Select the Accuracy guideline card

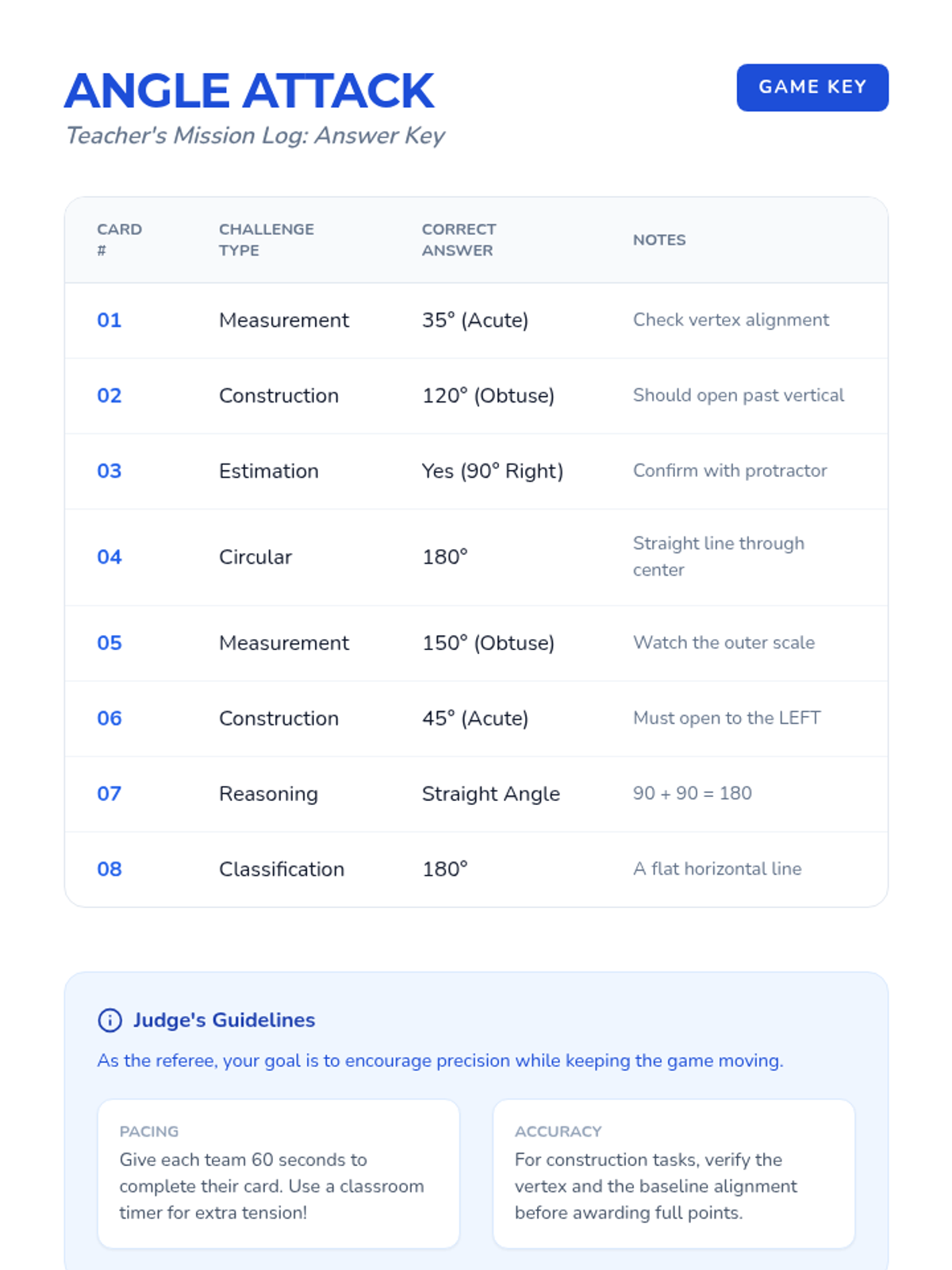click(x=674, y=1173)
